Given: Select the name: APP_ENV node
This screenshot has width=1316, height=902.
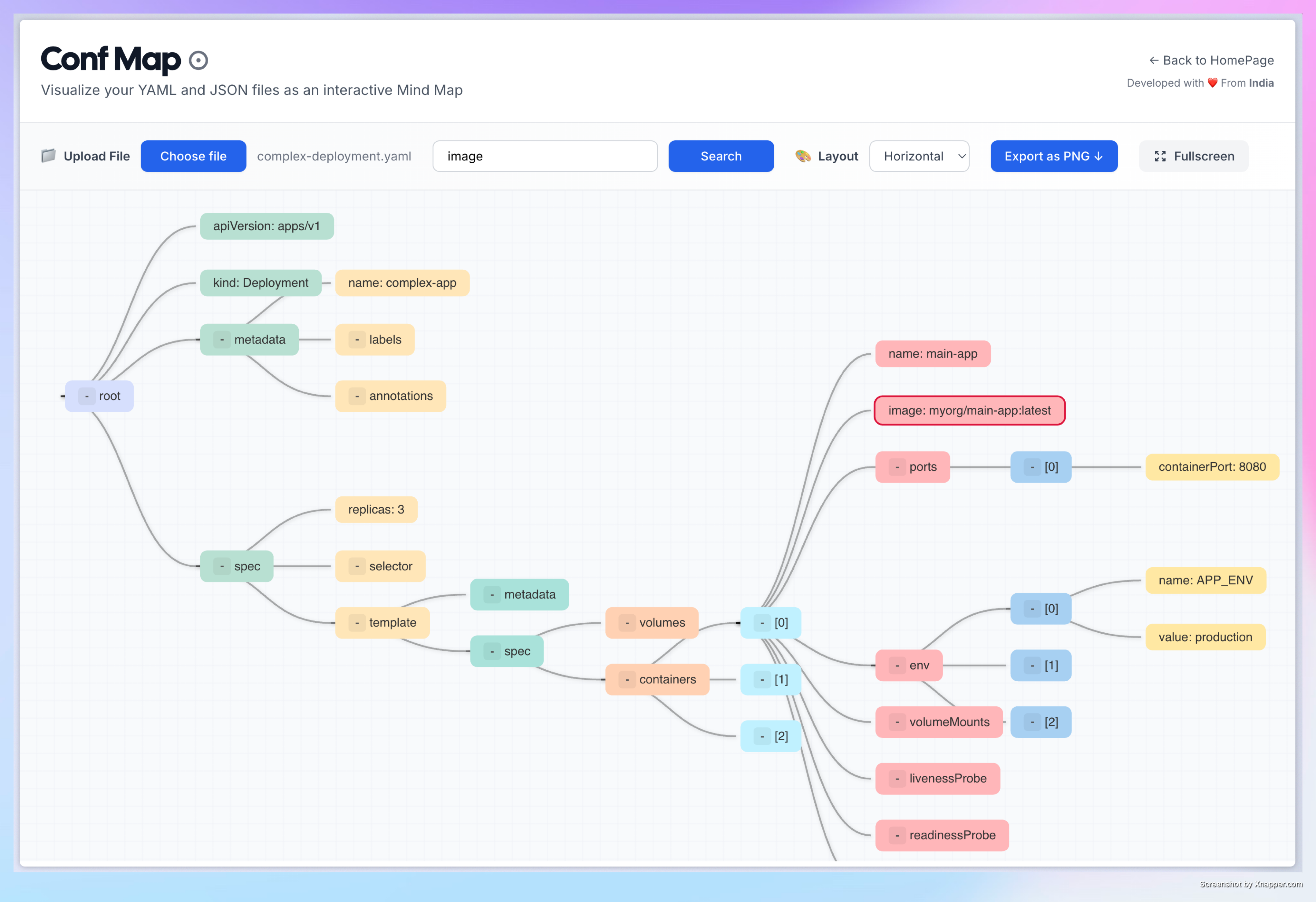Looking at the screenshot, I should tap(1206, 581).
